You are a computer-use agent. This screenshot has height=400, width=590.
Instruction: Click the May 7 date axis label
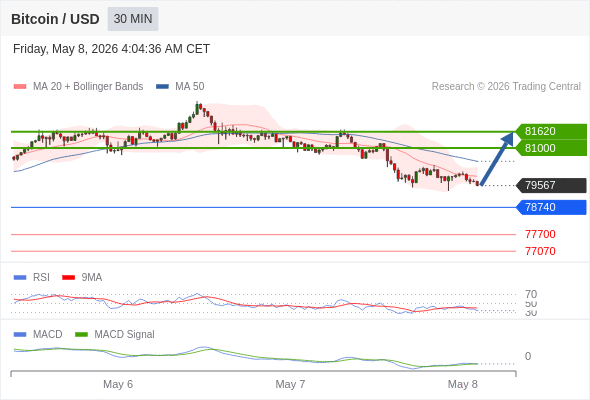(x=290, y=384)
